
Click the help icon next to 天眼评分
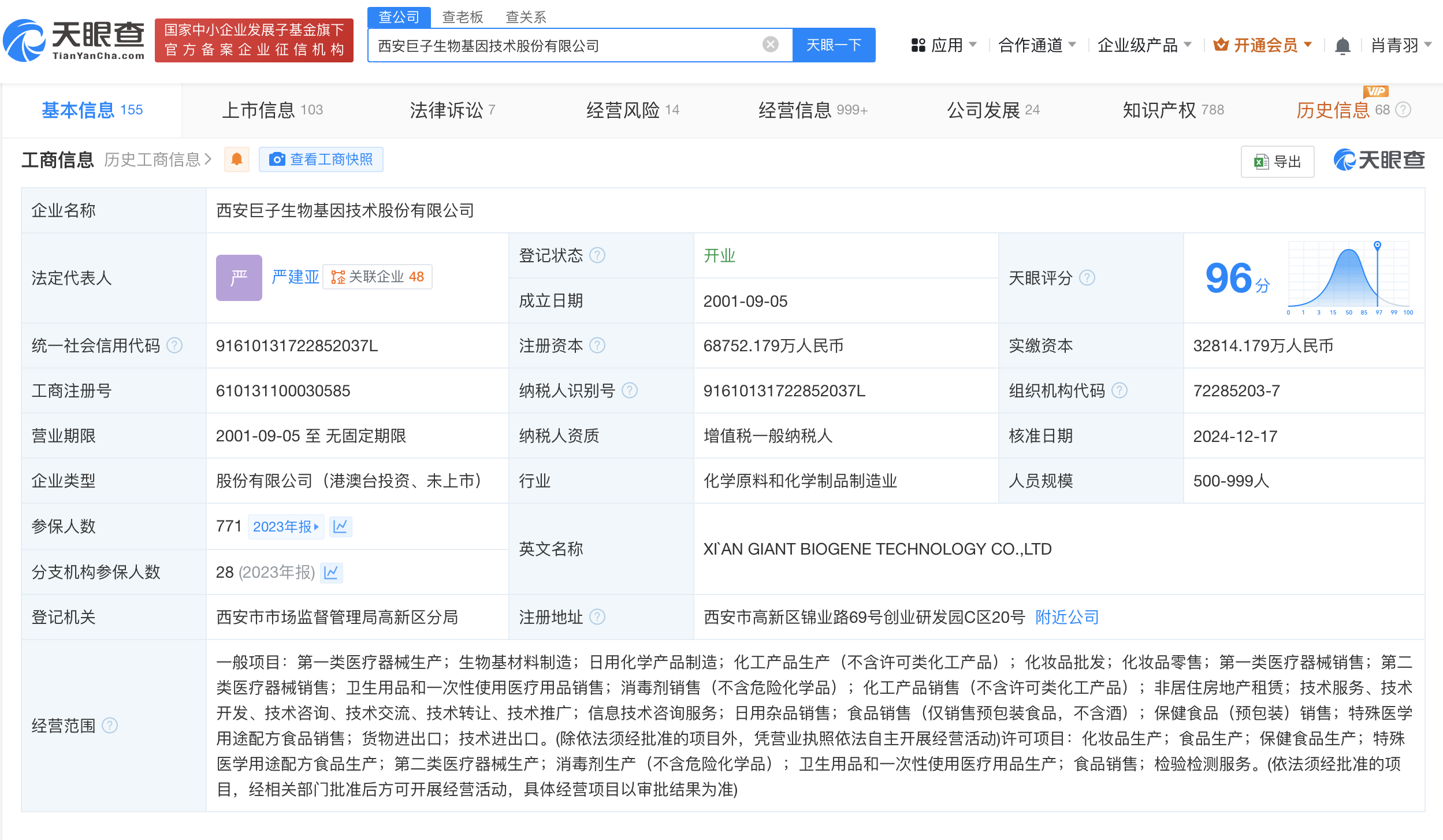pyautogui.click(x=1087, y=278)
